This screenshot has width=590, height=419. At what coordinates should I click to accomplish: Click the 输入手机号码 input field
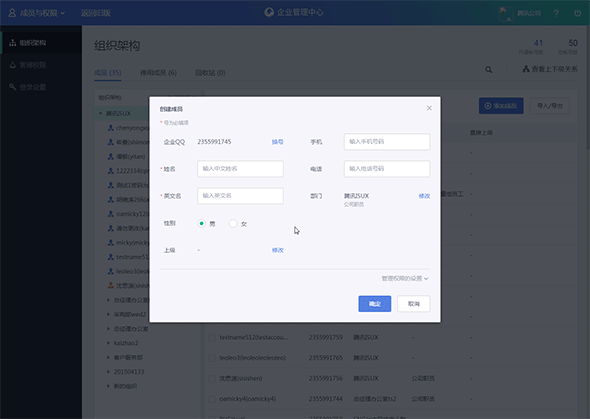pos(387,142)
